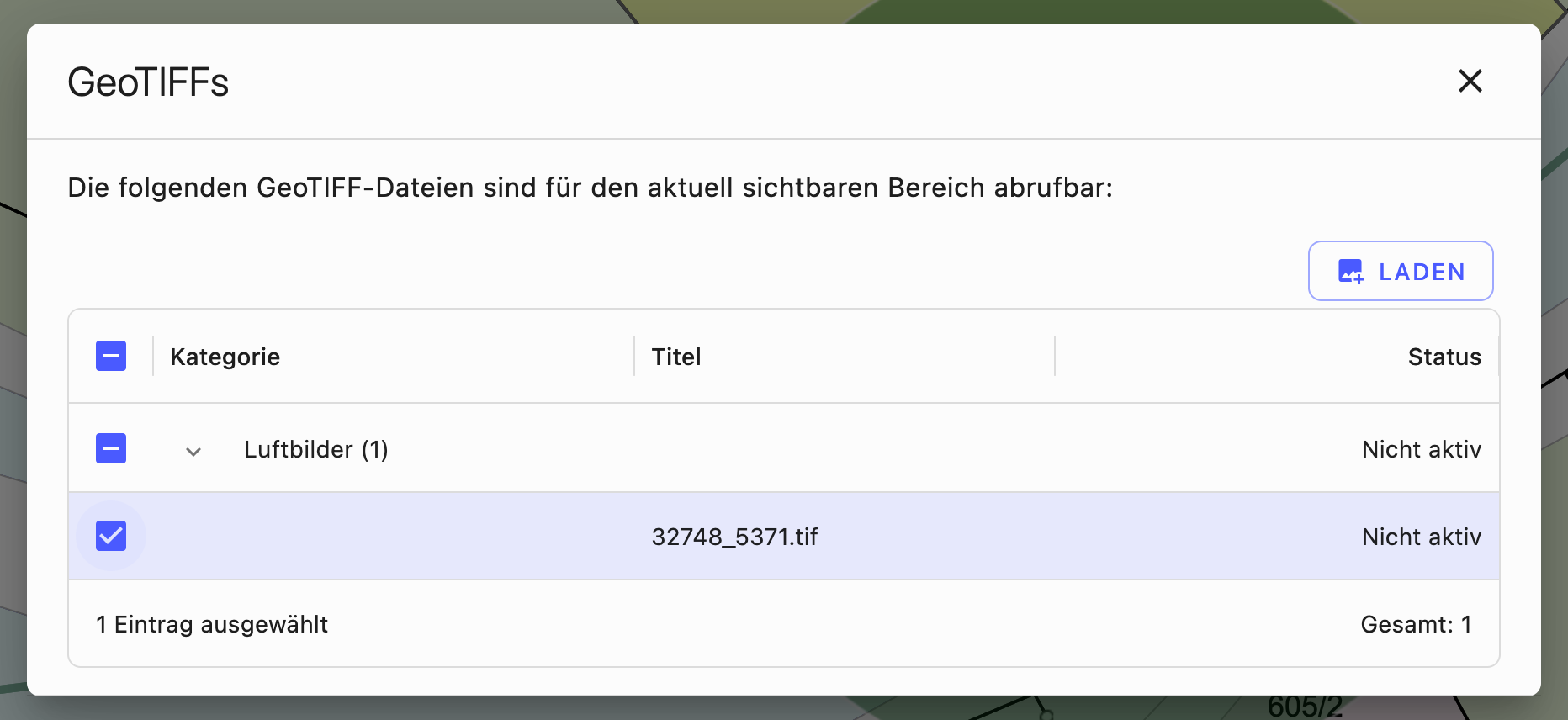Viewport: 1568px width, 720px height.
Task: Sort by the Kategorie column header
Action: pyautogui.click(x=225, y=357)
